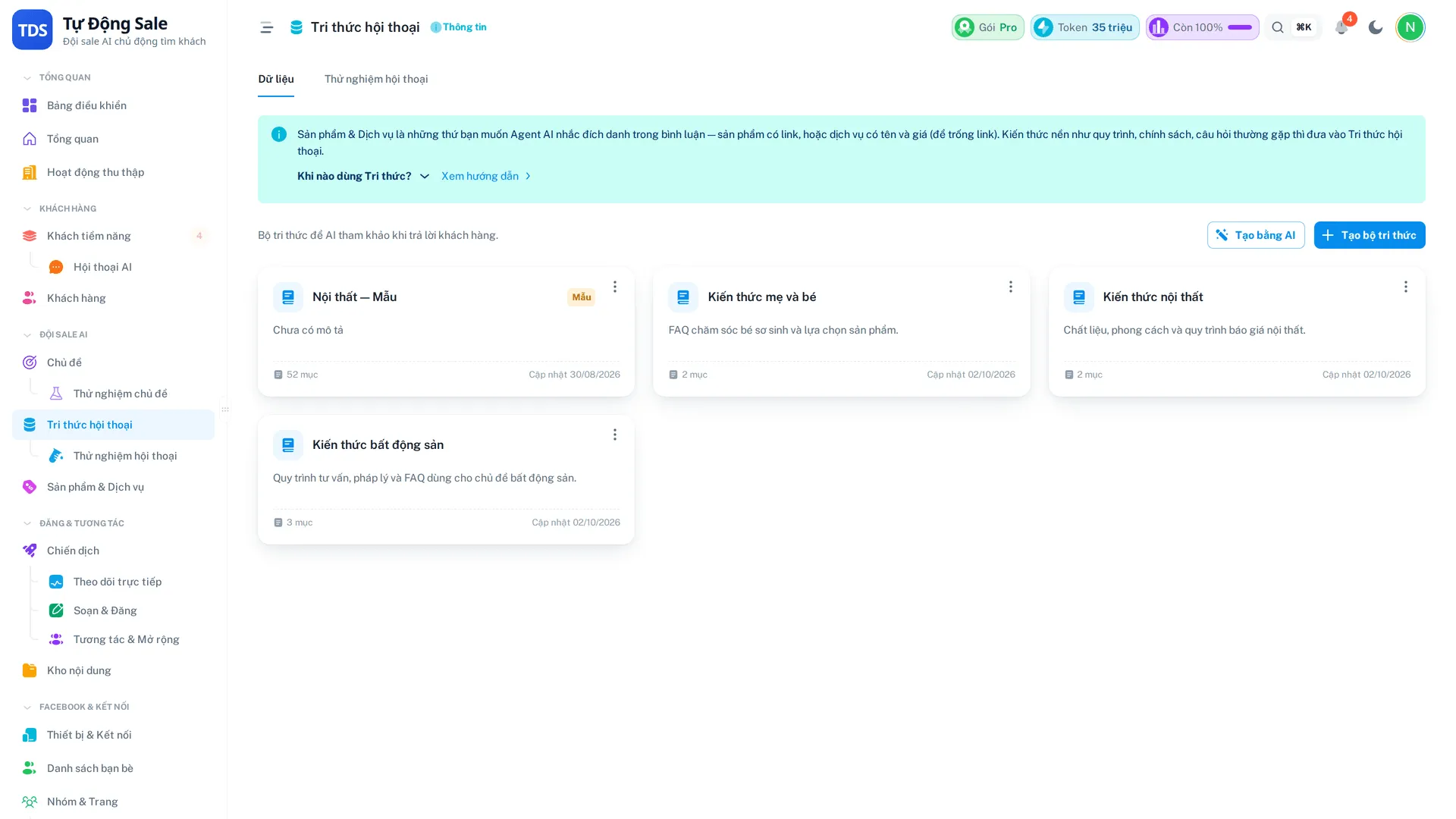
Task: Open the three-dot menu on Nội thất — Mẫu
Action: pos(615,287)
